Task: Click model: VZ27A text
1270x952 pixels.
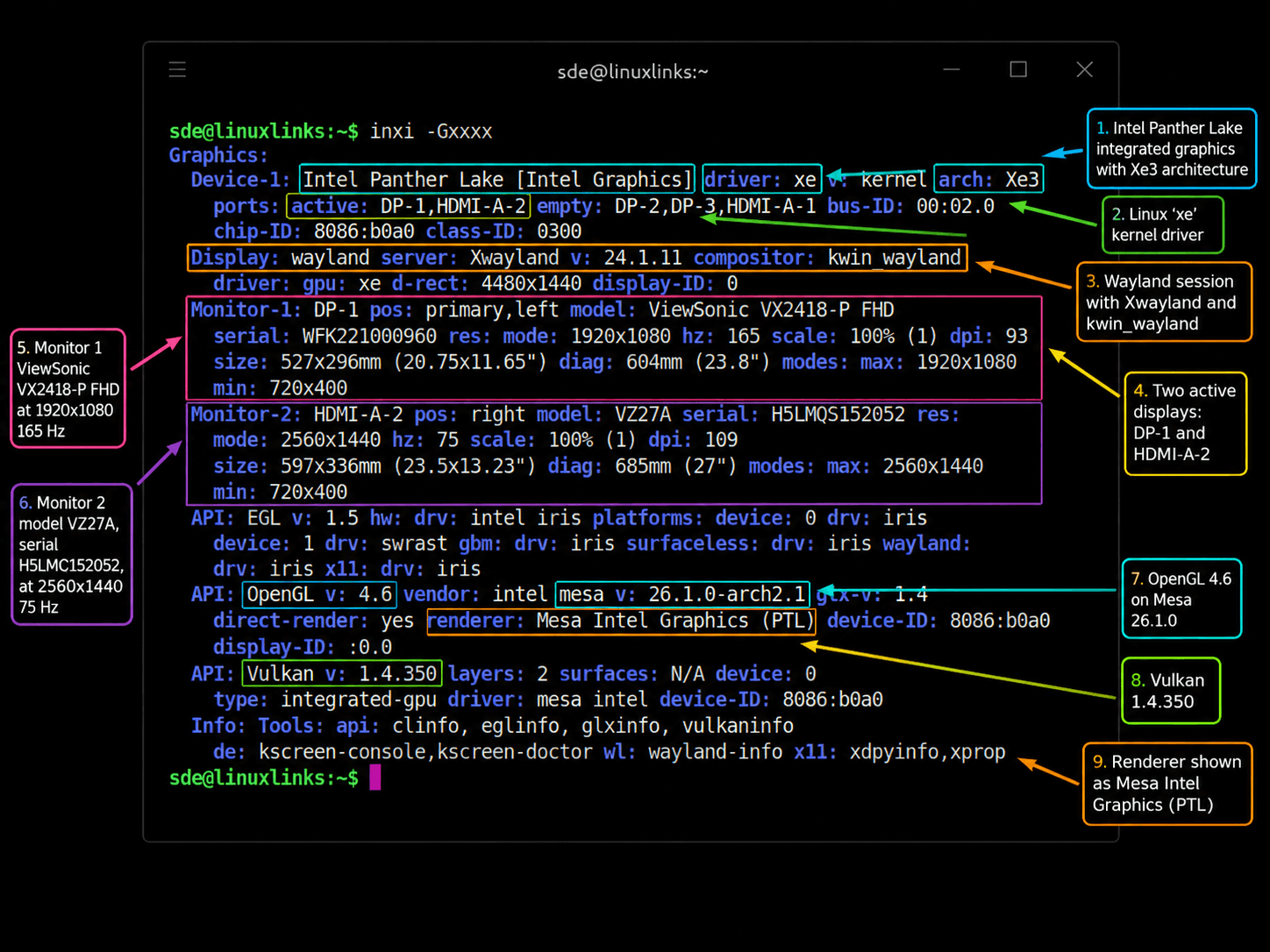Action: [603, 415]
